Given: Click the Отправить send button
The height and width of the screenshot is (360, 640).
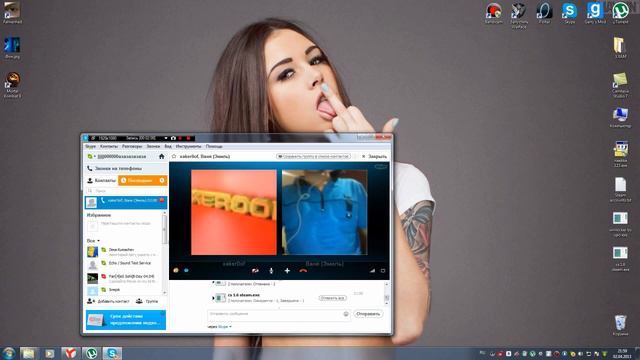Looking at the screenshot, I should pyautogui.click(x=368, y=314).
